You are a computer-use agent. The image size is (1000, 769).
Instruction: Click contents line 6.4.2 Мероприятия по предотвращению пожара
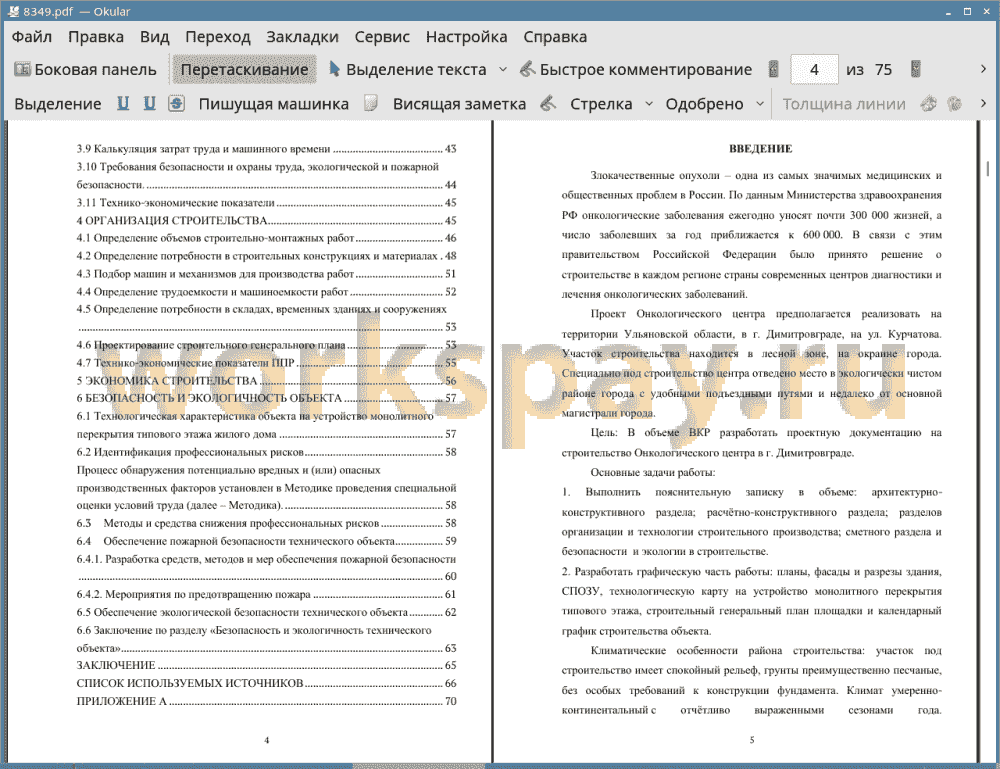267,594
